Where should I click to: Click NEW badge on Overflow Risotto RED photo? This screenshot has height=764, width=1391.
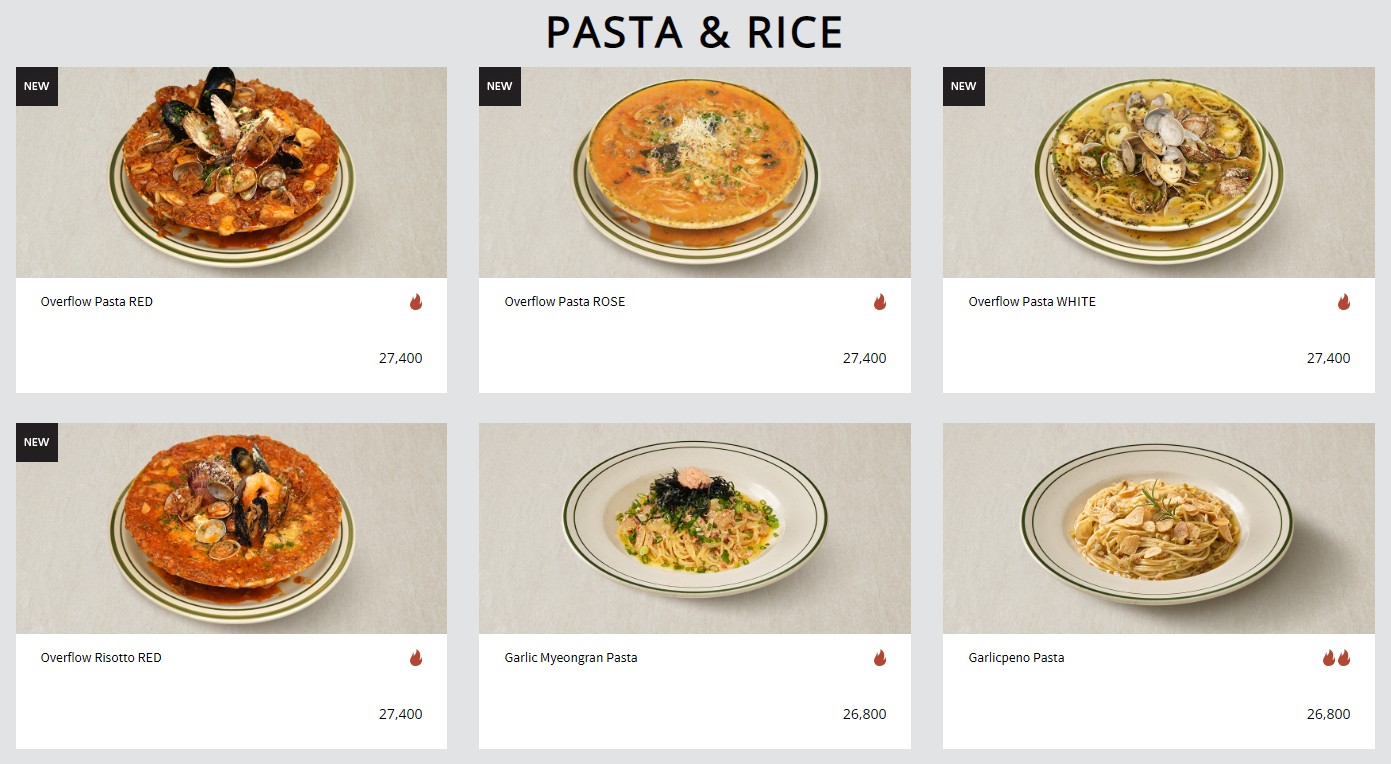click(x=37, y=442)
